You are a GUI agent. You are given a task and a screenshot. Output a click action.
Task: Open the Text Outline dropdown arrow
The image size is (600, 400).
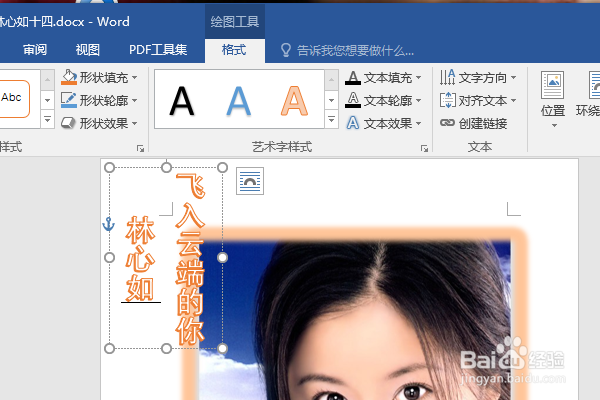(x=419, y=101)
